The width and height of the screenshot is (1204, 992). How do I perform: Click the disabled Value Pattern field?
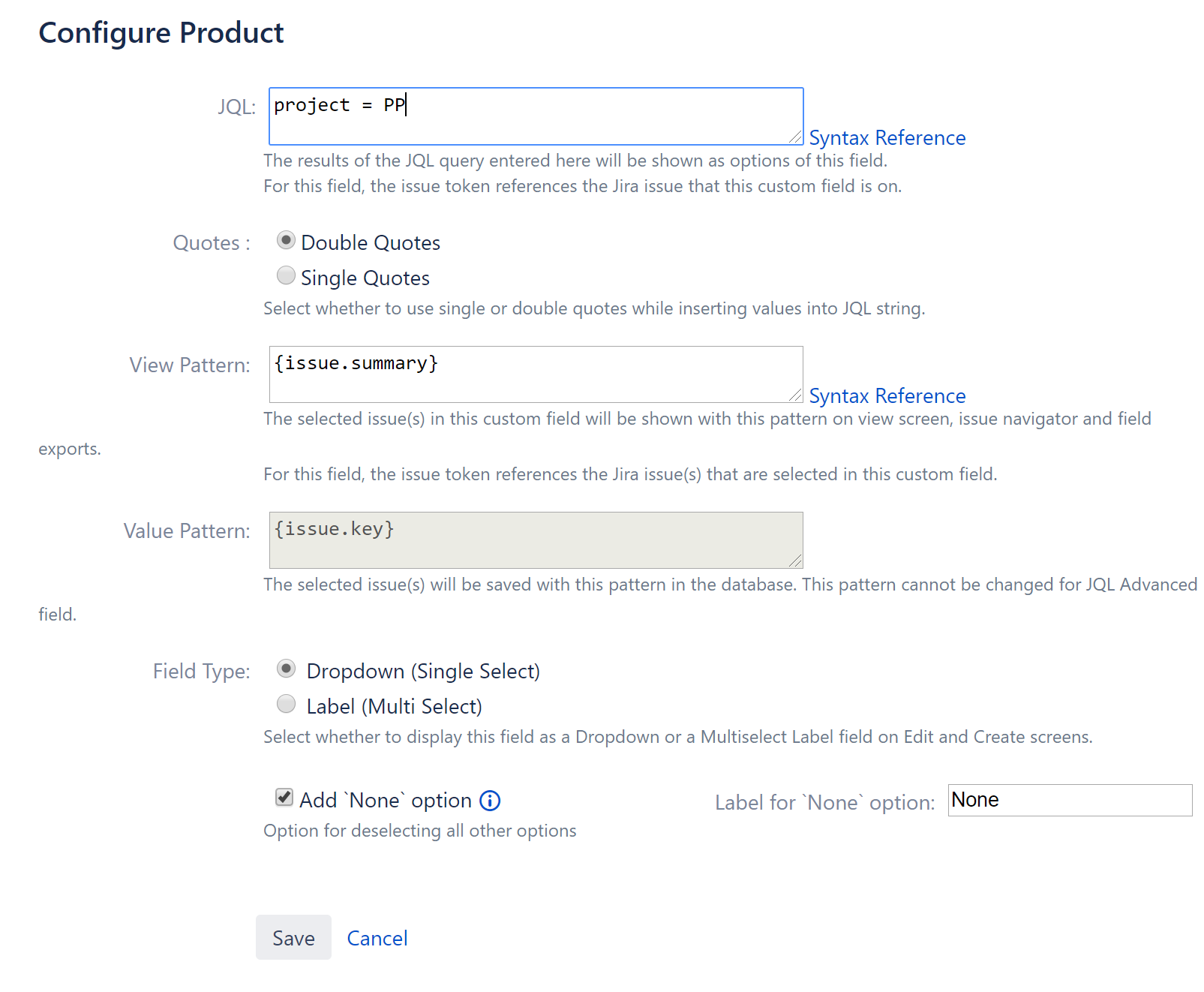(535, 537)
